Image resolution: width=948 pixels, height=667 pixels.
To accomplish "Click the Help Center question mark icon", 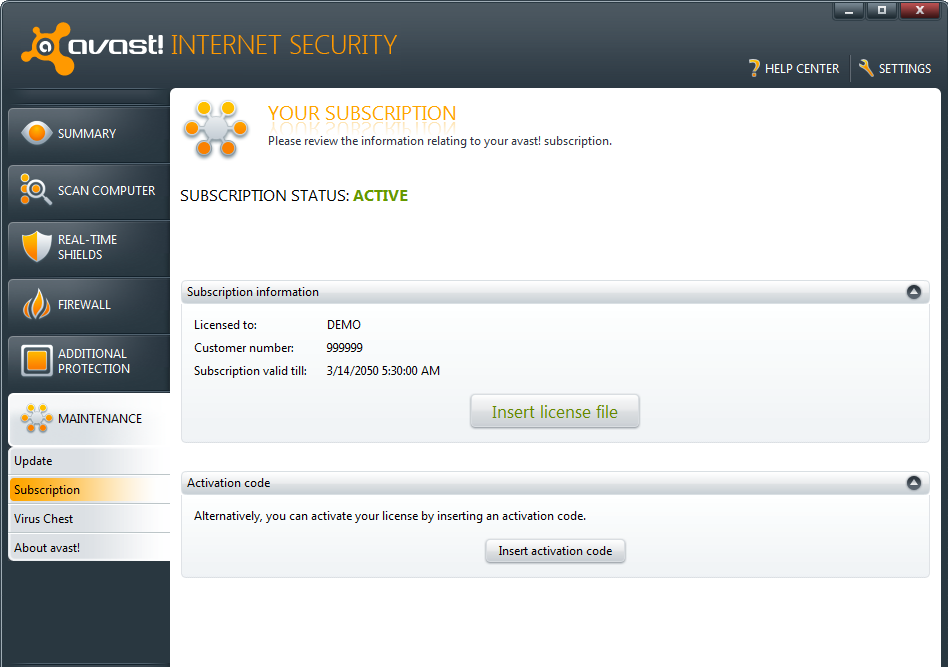I will point(754,68).
